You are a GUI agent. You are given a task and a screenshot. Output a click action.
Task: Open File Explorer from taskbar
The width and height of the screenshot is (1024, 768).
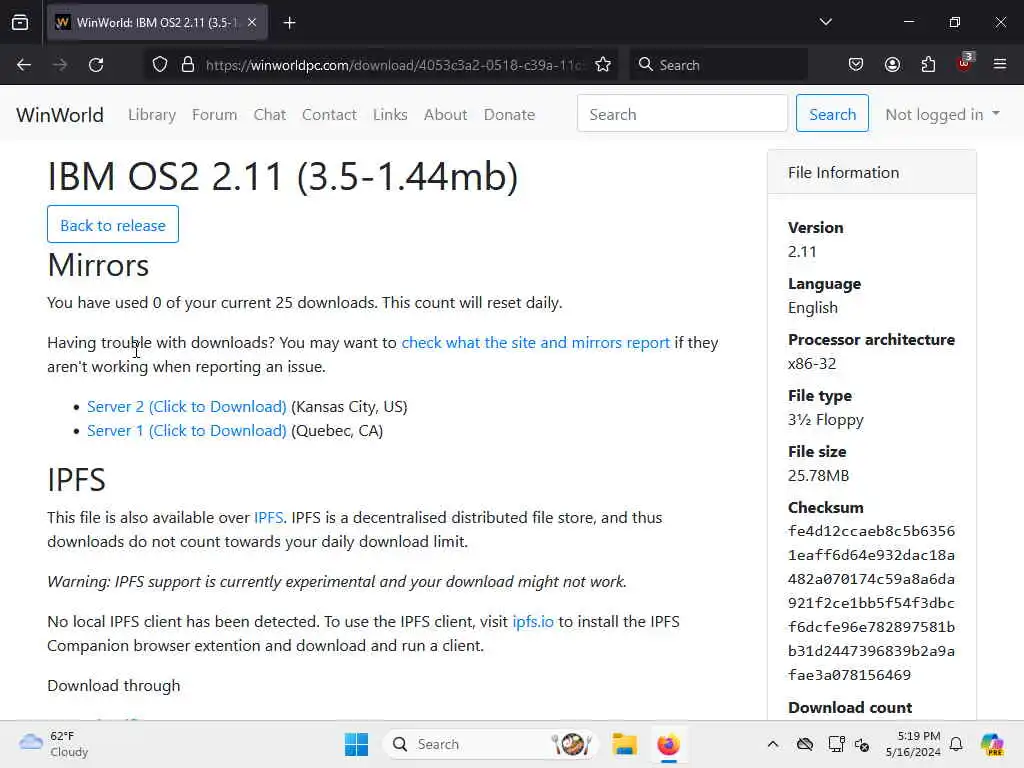click(624, 744)
